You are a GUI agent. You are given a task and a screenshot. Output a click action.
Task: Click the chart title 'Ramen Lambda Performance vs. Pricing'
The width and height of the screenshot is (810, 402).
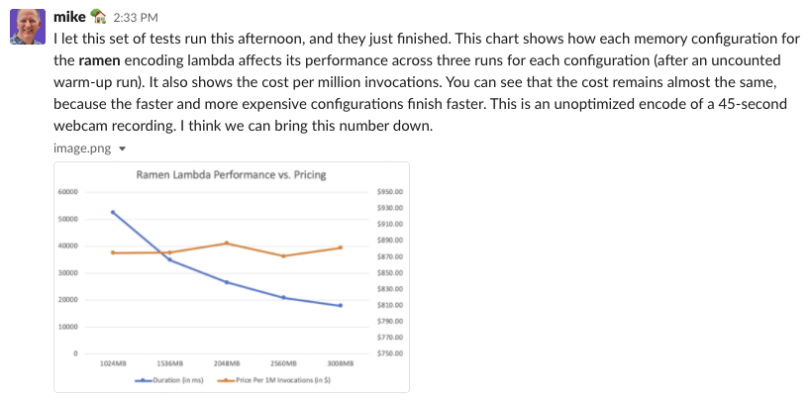tap(231, 176)
